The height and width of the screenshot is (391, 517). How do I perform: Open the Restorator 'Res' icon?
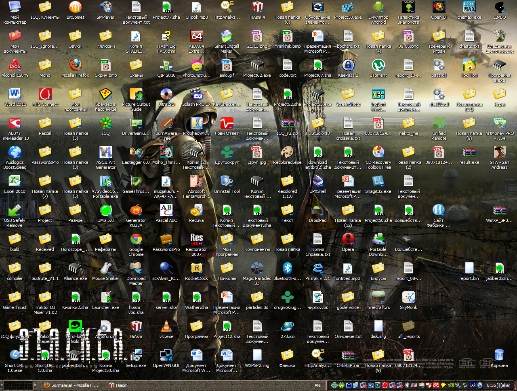click(197, 239)
